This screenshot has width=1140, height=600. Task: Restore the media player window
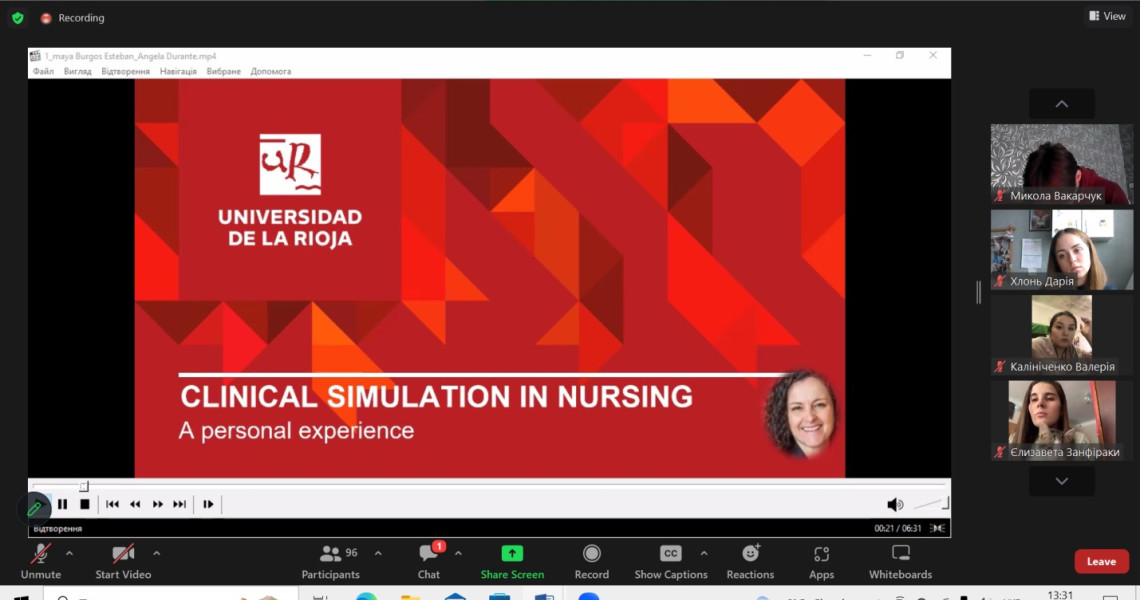click(x=900, y=55)
